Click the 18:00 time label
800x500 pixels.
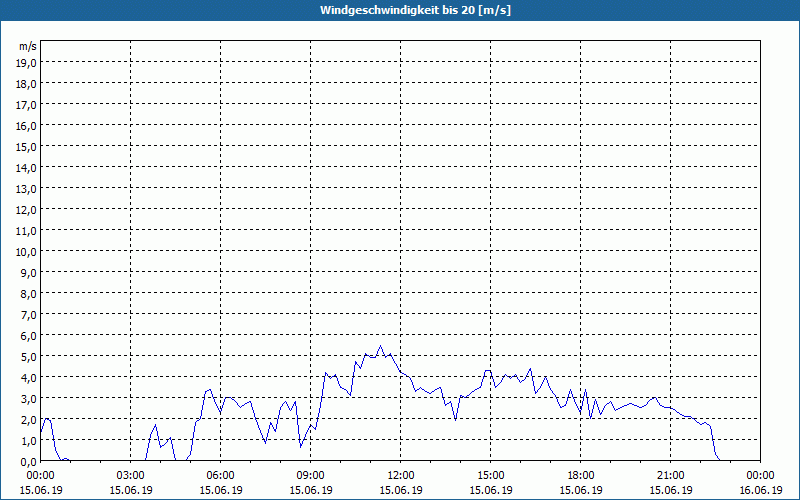[581, 476]
